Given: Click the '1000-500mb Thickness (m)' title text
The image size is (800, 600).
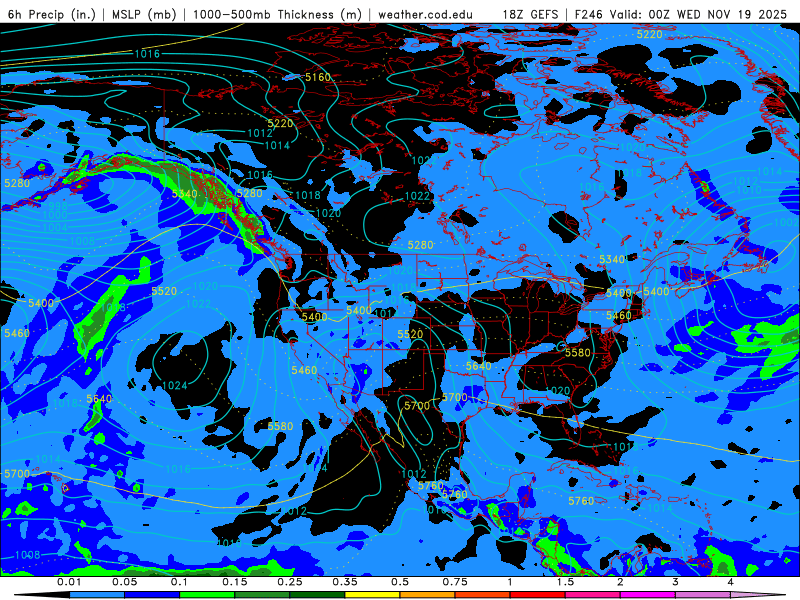Looking at the screenshot, I should (x=277, y=14).
